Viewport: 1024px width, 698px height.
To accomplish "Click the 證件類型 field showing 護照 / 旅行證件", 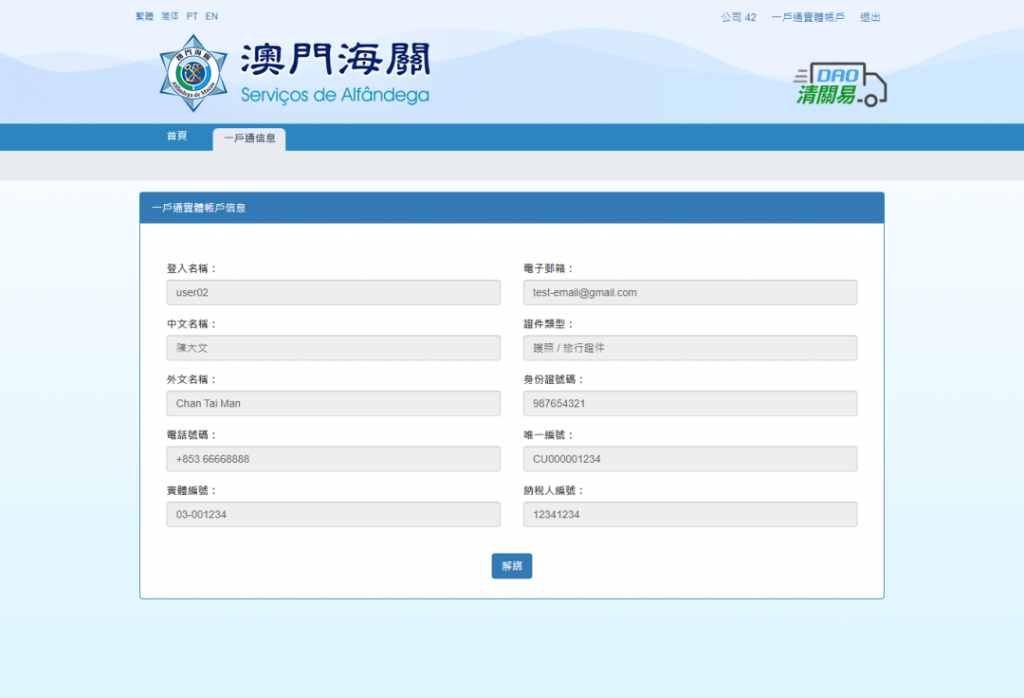I will [690, 348].
